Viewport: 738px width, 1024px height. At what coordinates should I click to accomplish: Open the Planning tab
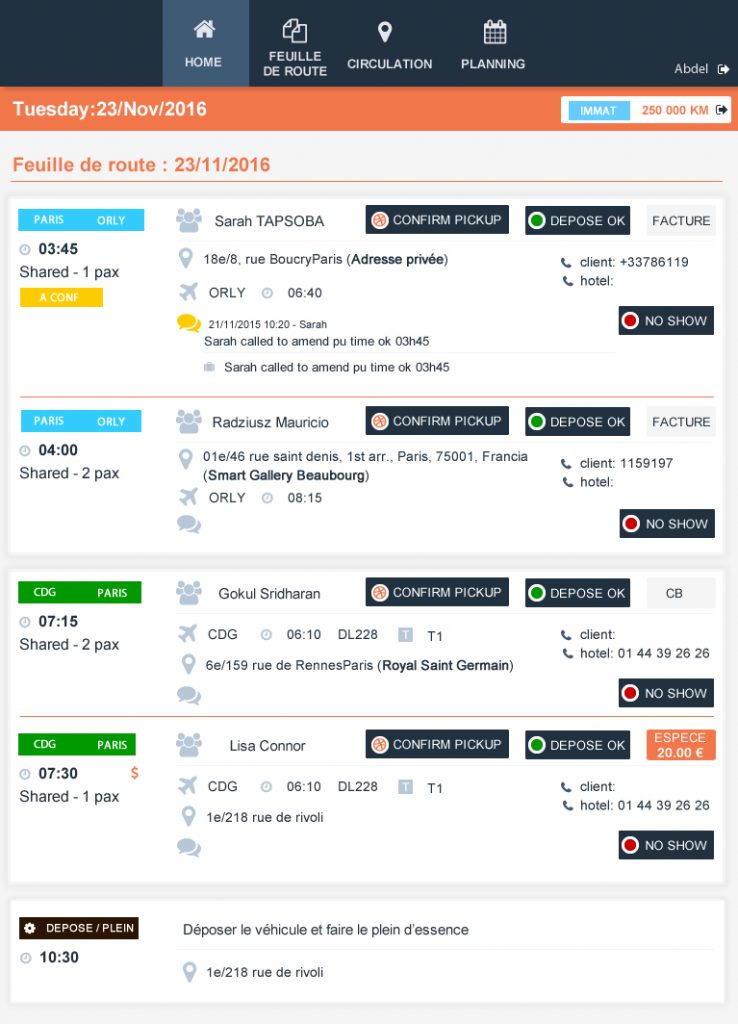[x=493, y=46]
